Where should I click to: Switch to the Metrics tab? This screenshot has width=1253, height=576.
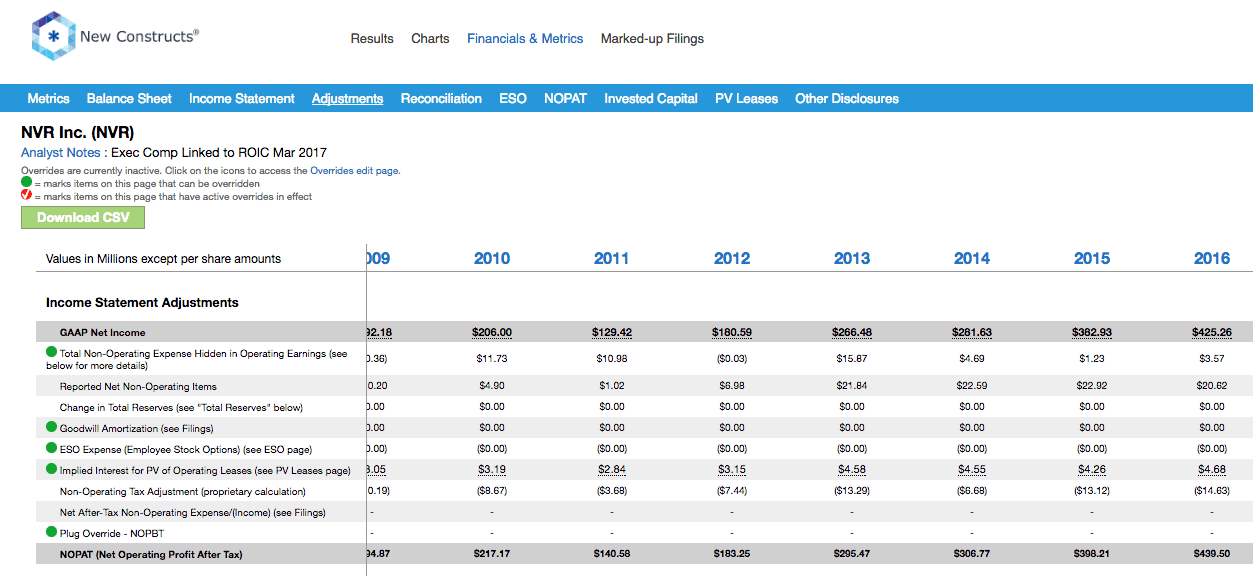tap(48, 98)
